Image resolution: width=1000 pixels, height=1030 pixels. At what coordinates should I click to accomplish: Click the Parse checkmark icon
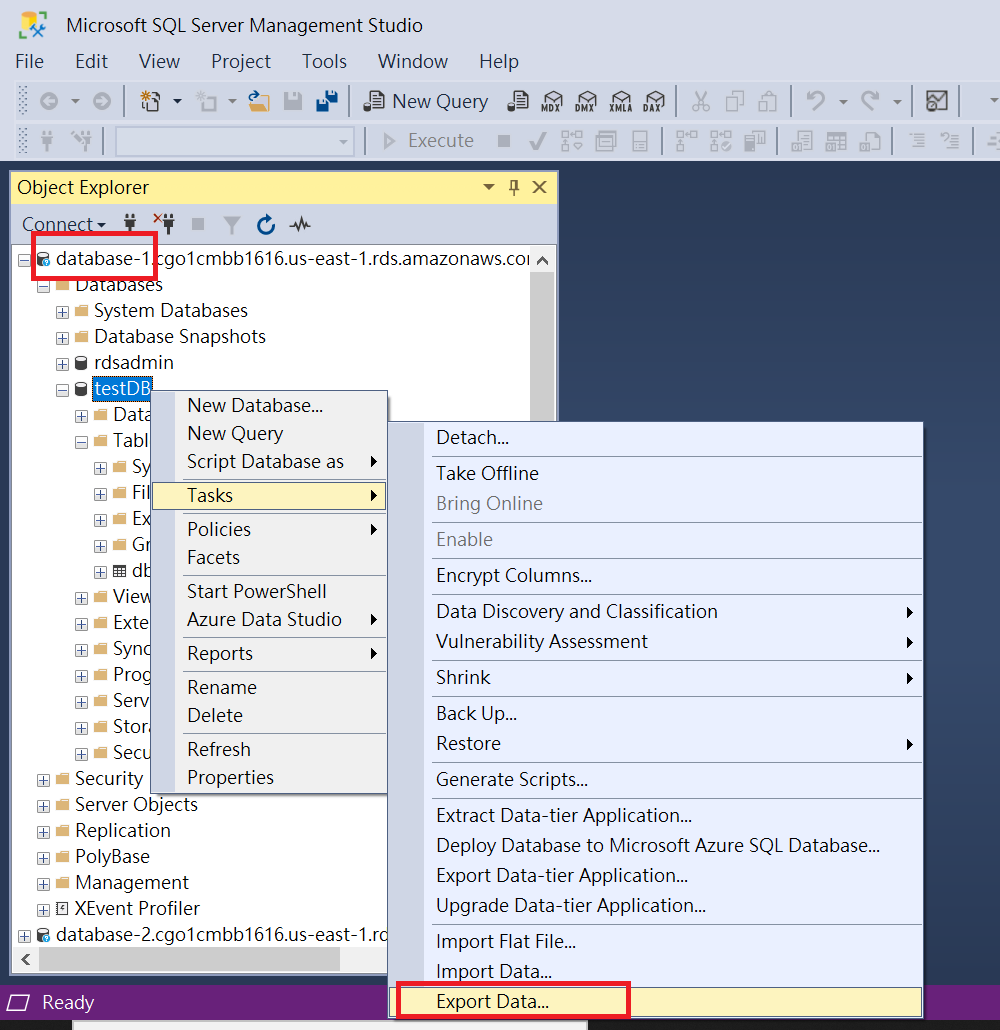tap(537, 141)
